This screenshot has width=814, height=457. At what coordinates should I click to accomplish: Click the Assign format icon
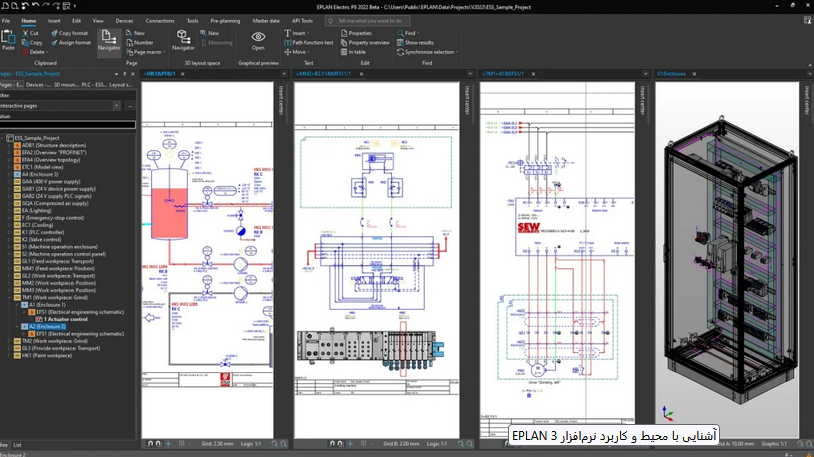55,43
